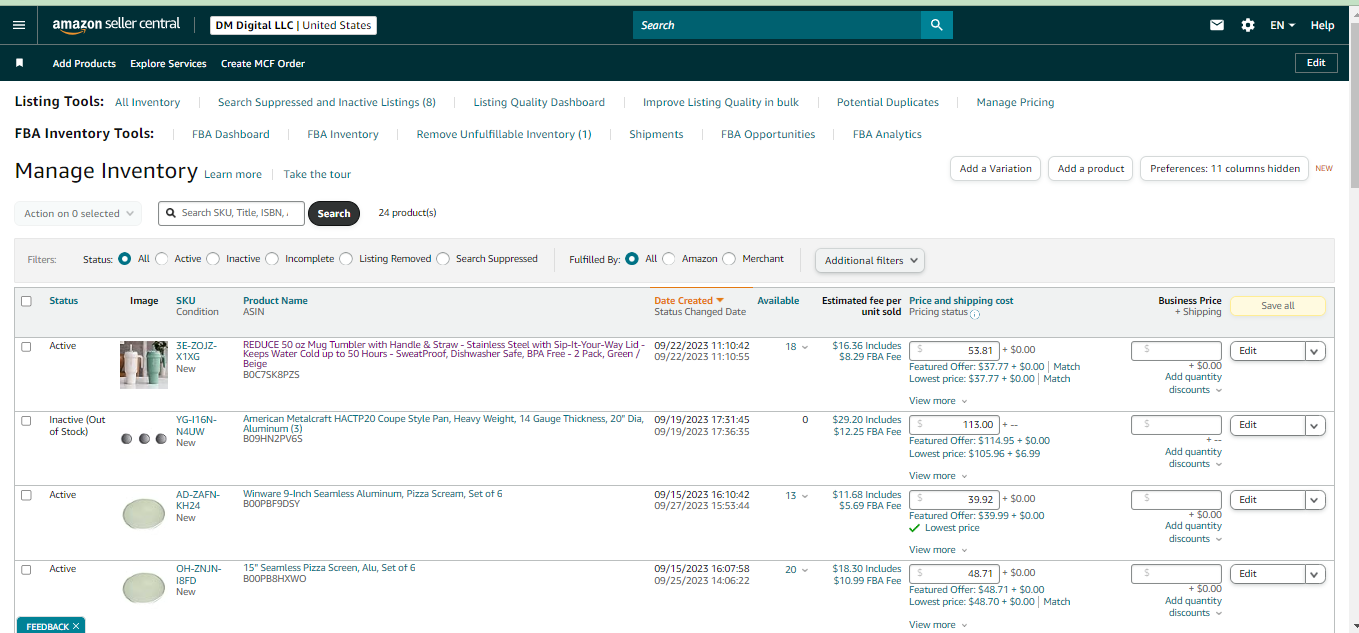Click the sort arrow on Date Created
Screen dimensions: 1359x633
(719, 300)
